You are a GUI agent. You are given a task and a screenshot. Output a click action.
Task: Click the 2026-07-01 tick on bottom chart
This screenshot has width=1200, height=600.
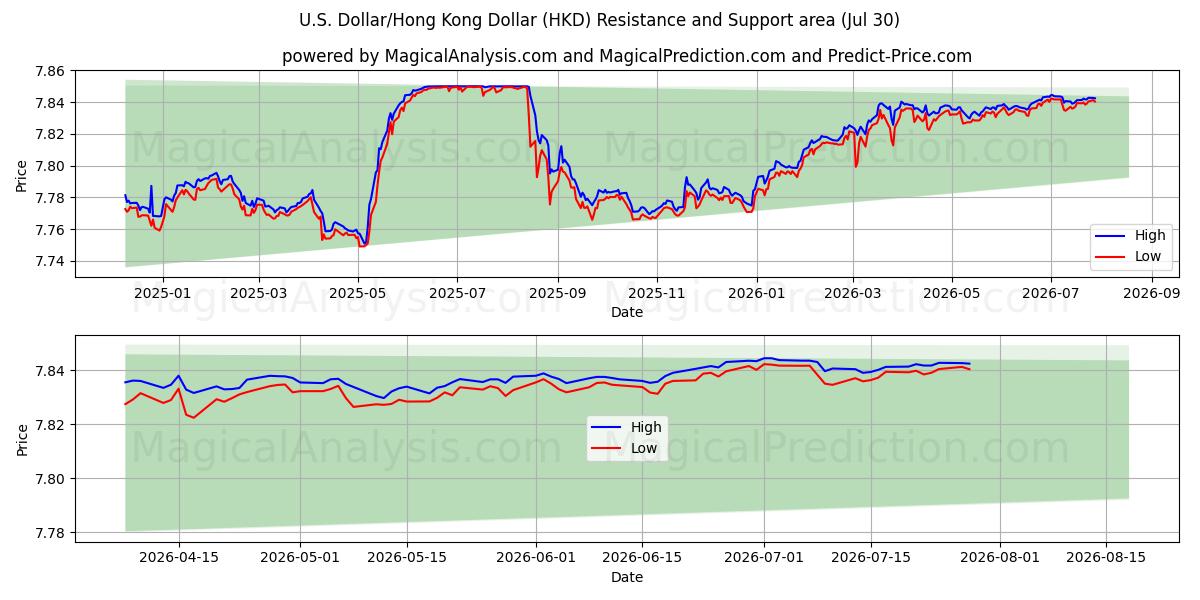pyautogui.click(x=764, y=560)
